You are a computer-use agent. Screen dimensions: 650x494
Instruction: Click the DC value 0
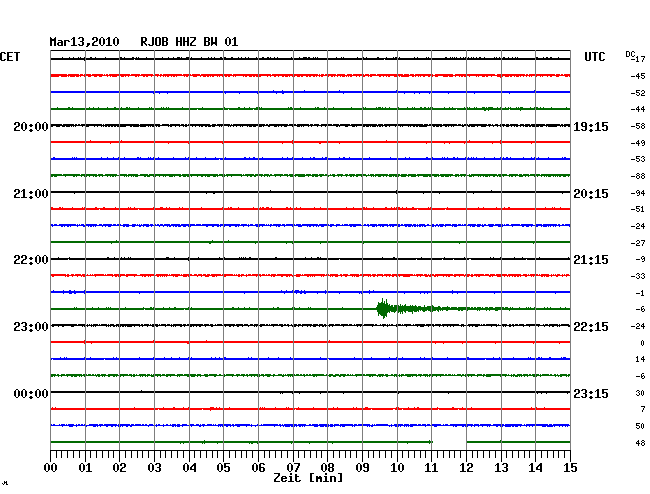(643, 343)
